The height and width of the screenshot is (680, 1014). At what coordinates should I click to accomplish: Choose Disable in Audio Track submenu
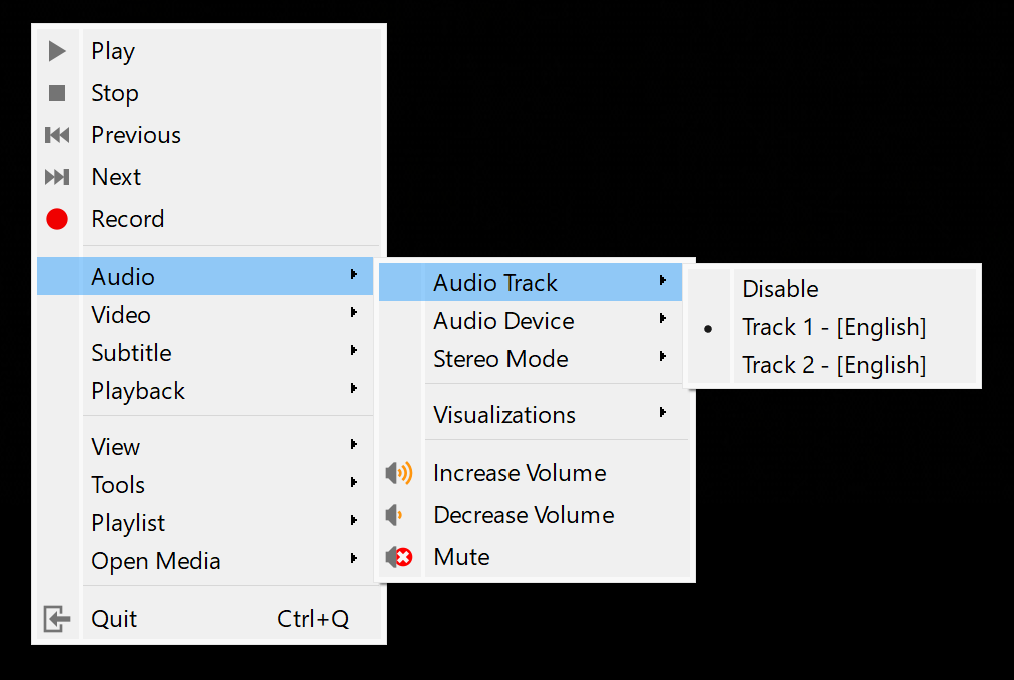coord(780,289)
